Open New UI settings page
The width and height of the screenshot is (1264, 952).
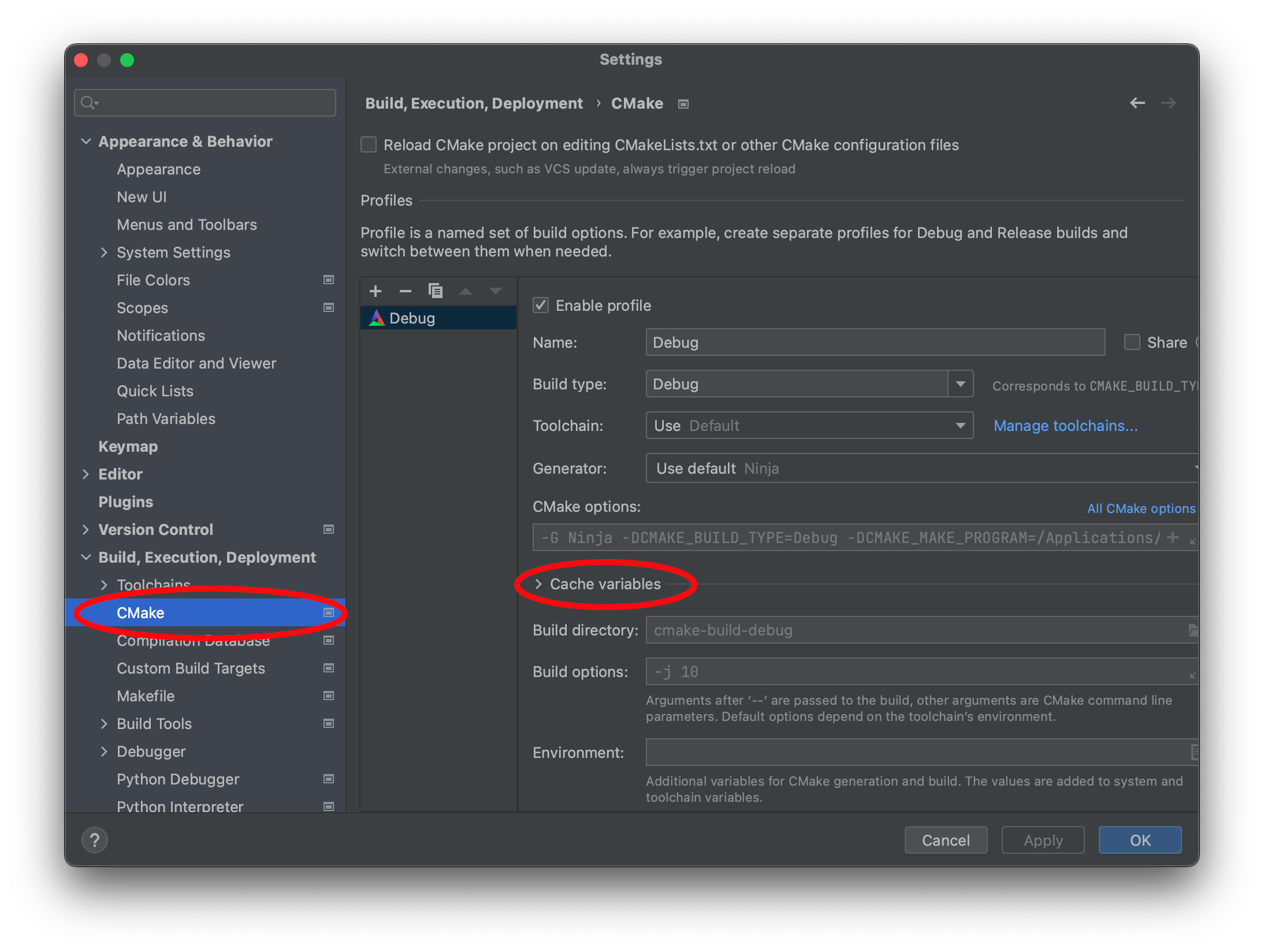click(x=142, y=197)
